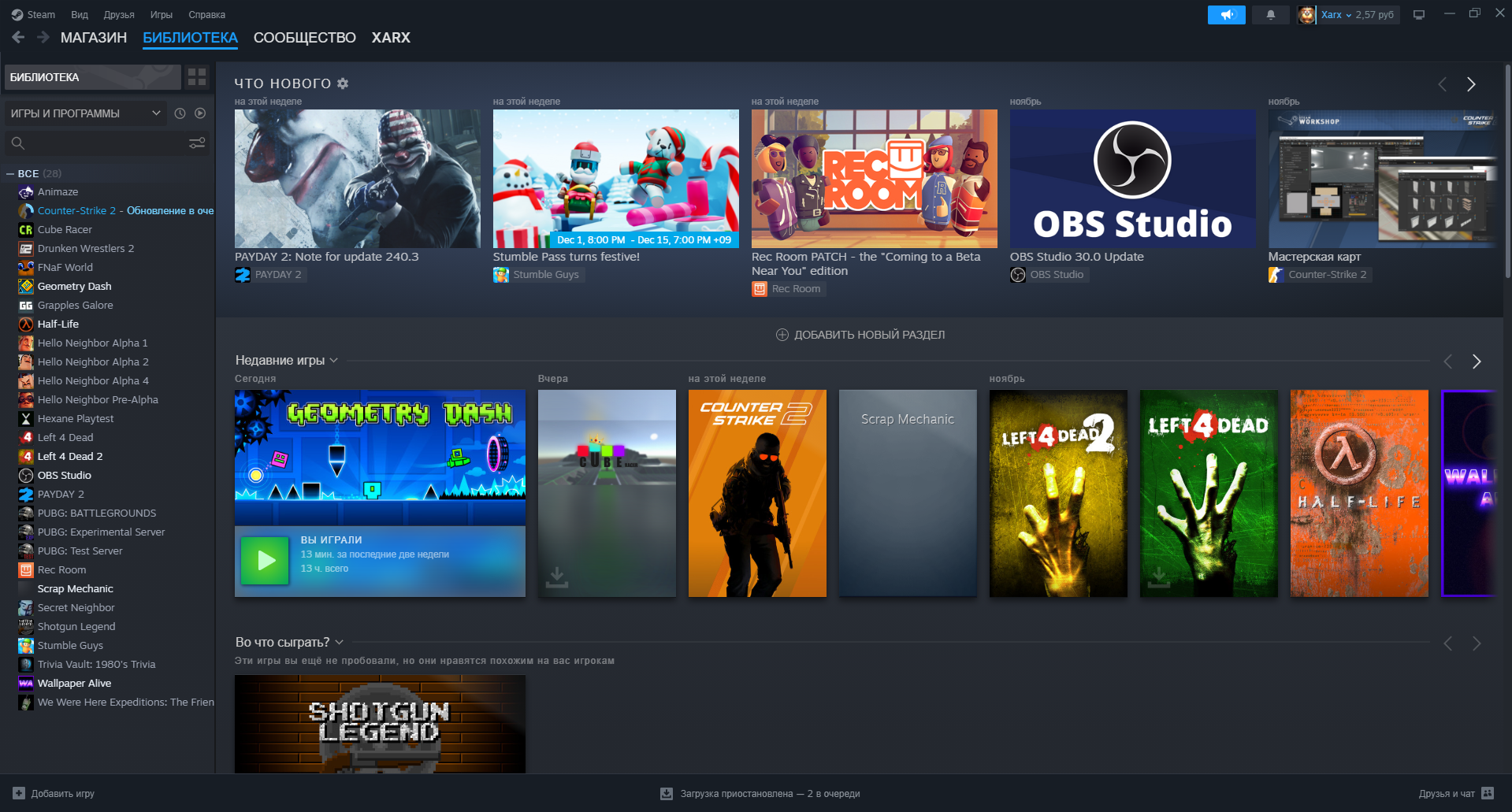The width and height of the screenshot is (1512, 812).
Task: Open Left 4 Dead 2 recent game card
Action: (1058, 493)
